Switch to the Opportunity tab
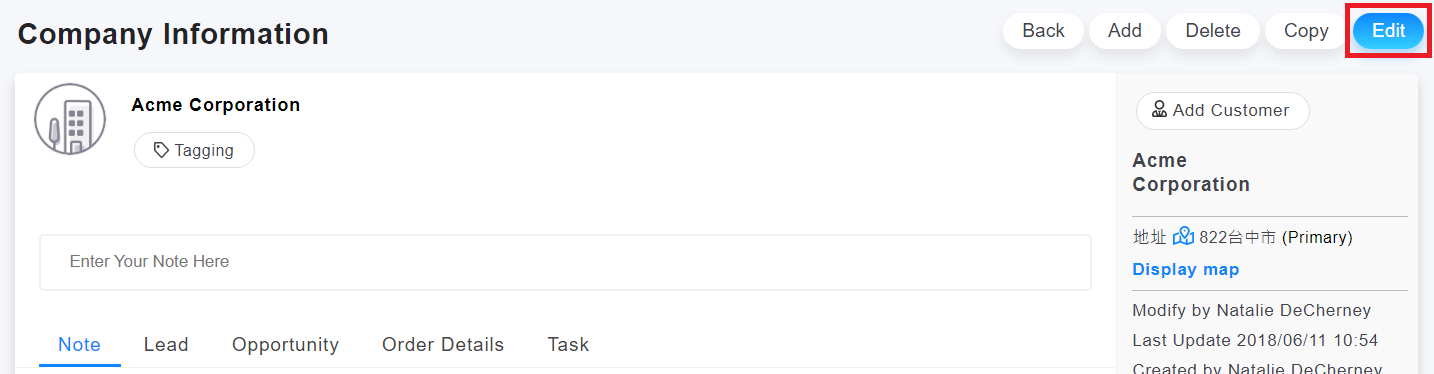The height and width of the screenshot is (374, 1434). pyautogui.click(x=285, y=345)
